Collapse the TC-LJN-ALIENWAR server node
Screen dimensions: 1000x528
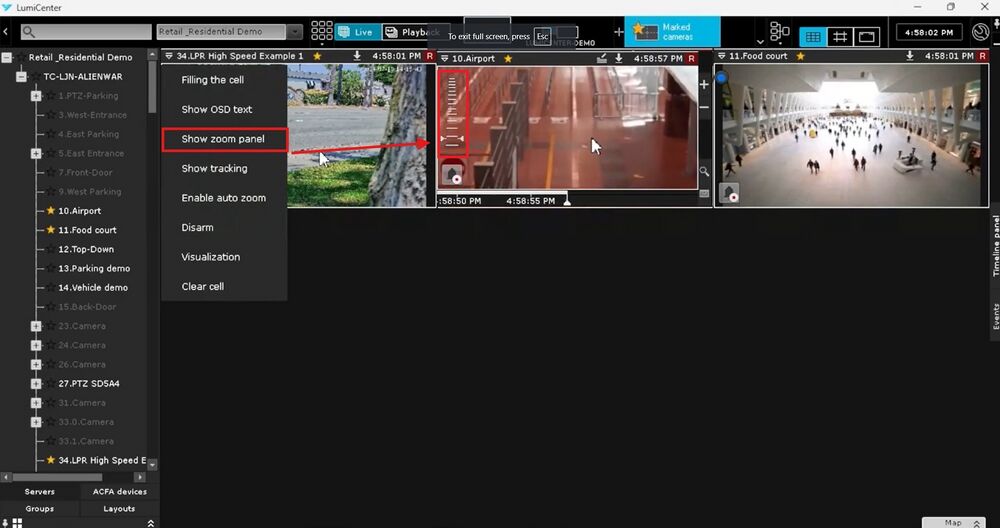coord(21,77)
